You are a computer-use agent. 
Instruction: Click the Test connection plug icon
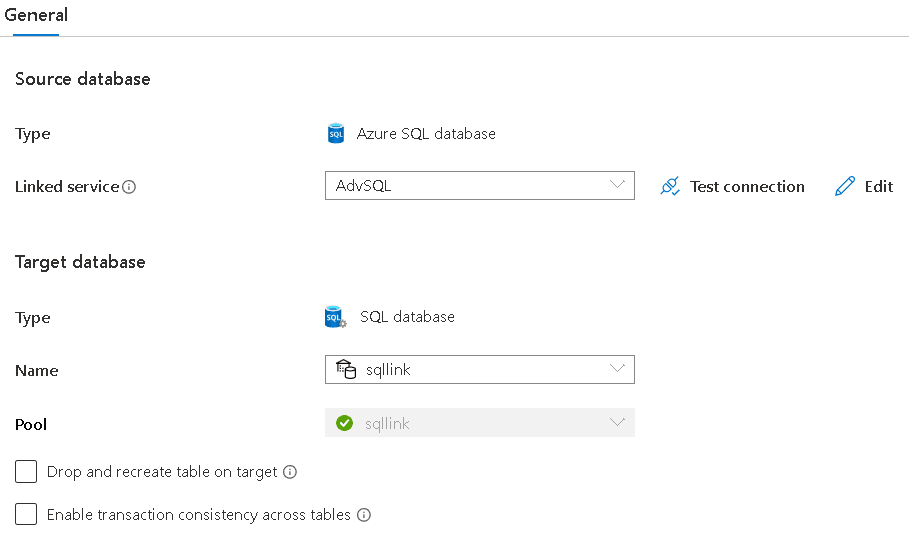pyautogui.click(x=670, y=186)
